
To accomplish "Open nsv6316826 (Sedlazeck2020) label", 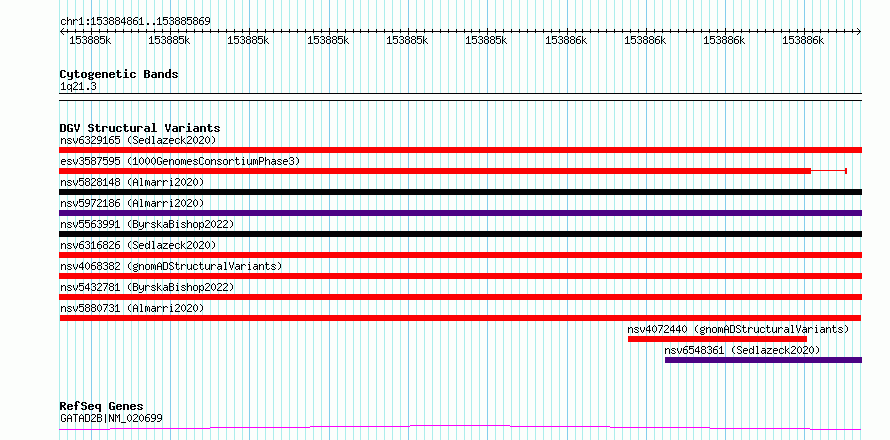I will 138,245.
